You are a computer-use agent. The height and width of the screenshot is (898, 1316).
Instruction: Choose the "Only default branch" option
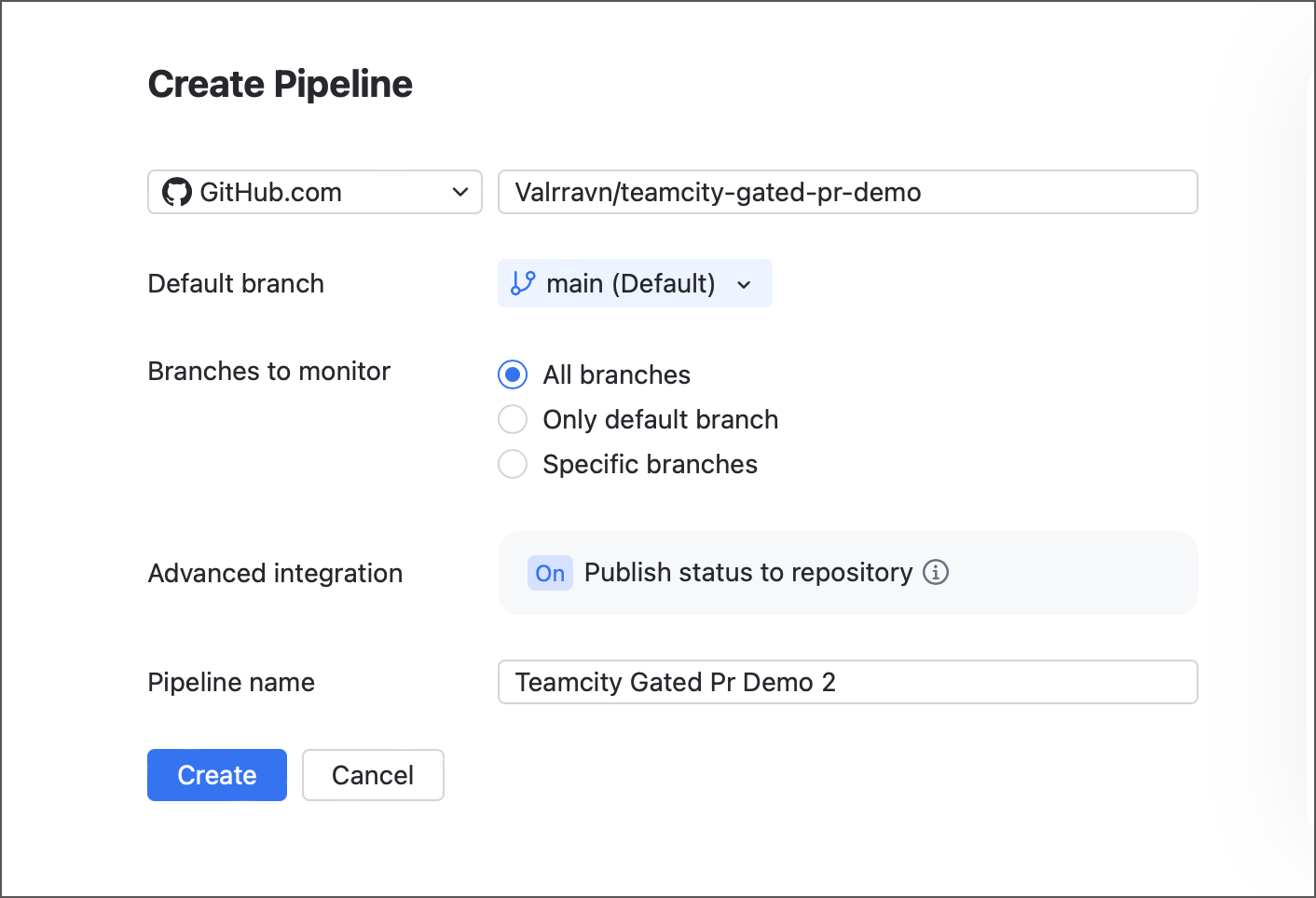[x=513, y=419]
